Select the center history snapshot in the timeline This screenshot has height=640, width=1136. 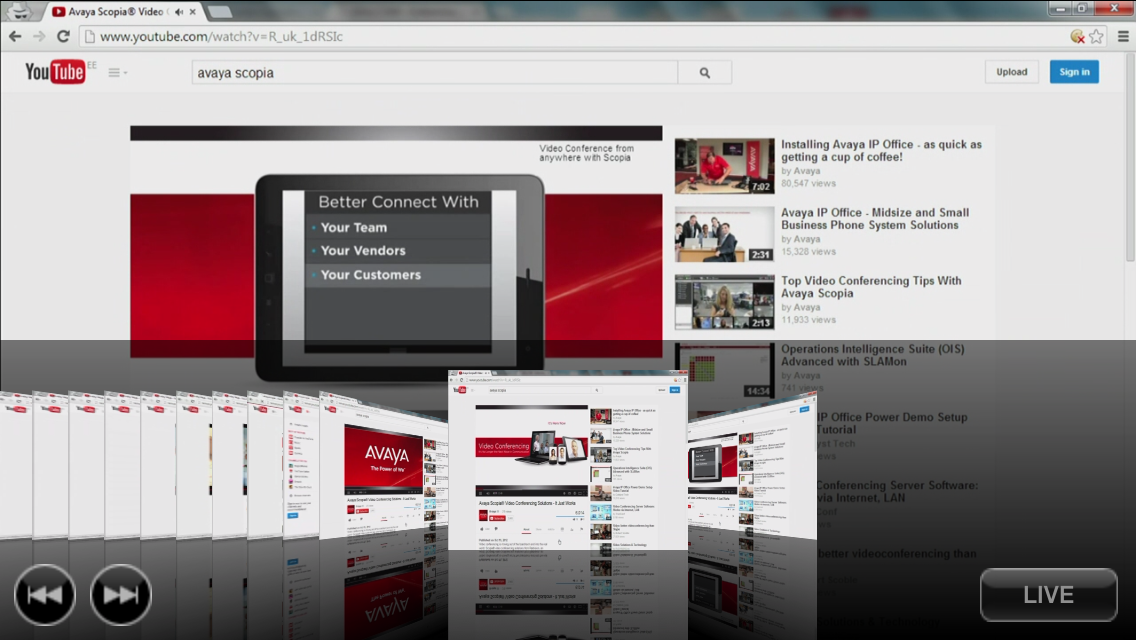tap(567, 460)
